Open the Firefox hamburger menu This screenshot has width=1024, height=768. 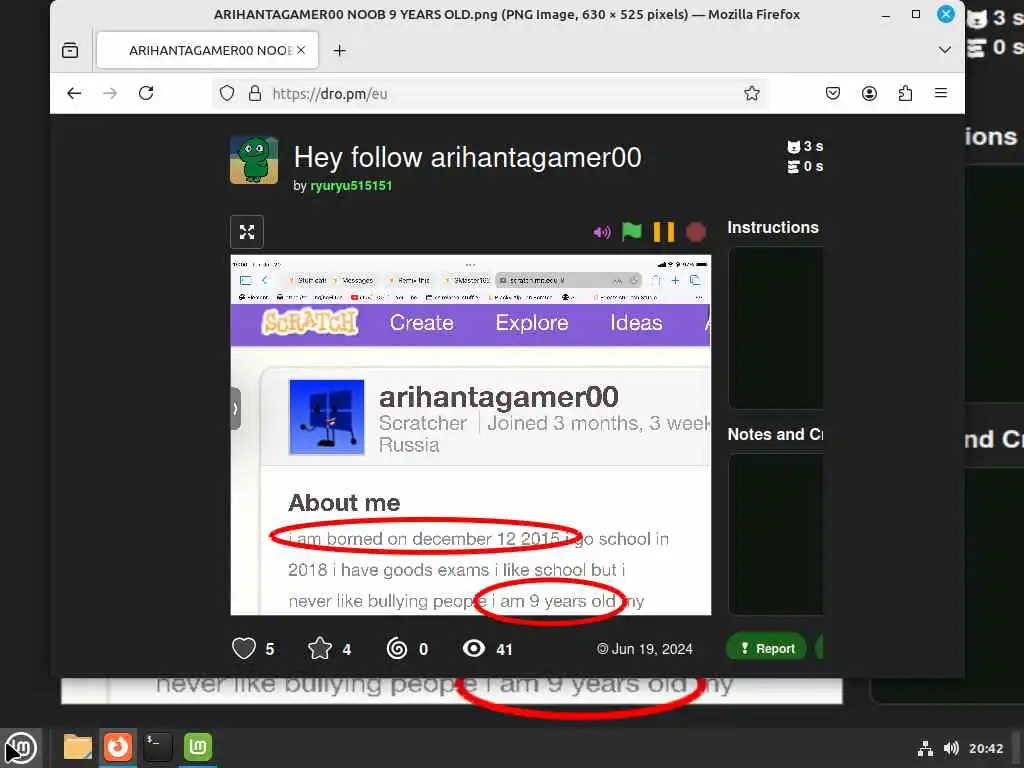click(941, 93)
